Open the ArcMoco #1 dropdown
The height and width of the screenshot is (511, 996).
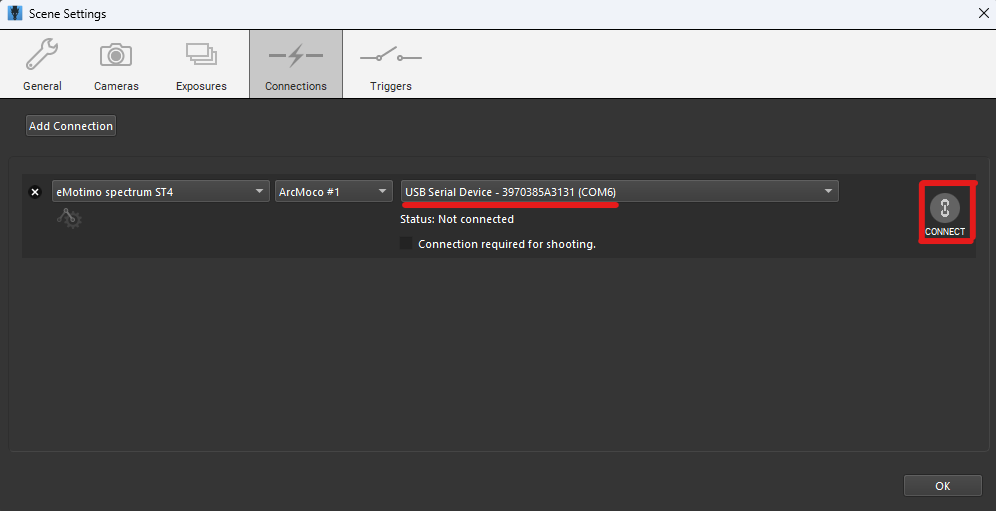coord(333,191)
